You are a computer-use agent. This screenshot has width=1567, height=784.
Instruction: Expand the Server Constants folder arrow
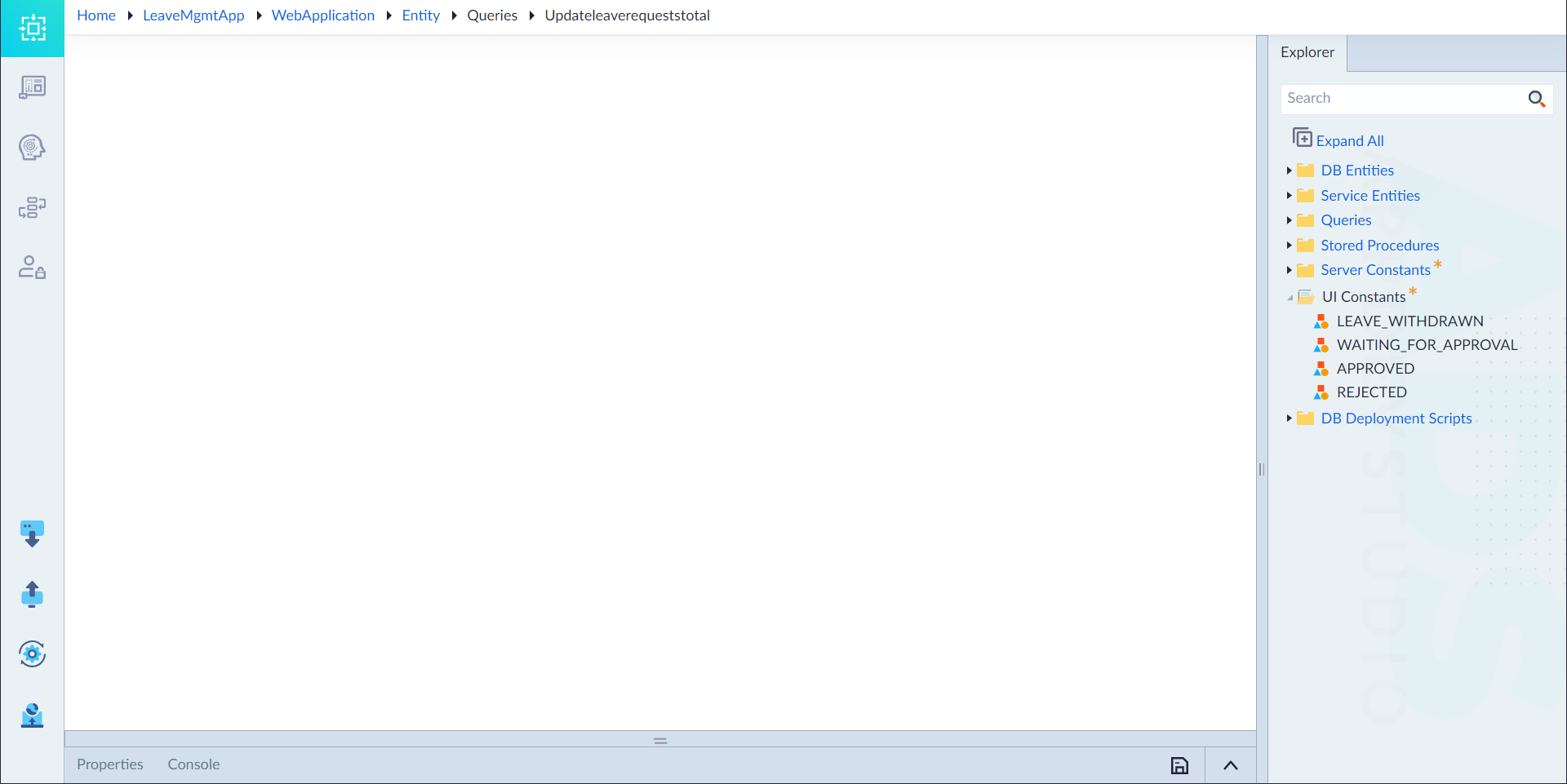click(1290, 270)
